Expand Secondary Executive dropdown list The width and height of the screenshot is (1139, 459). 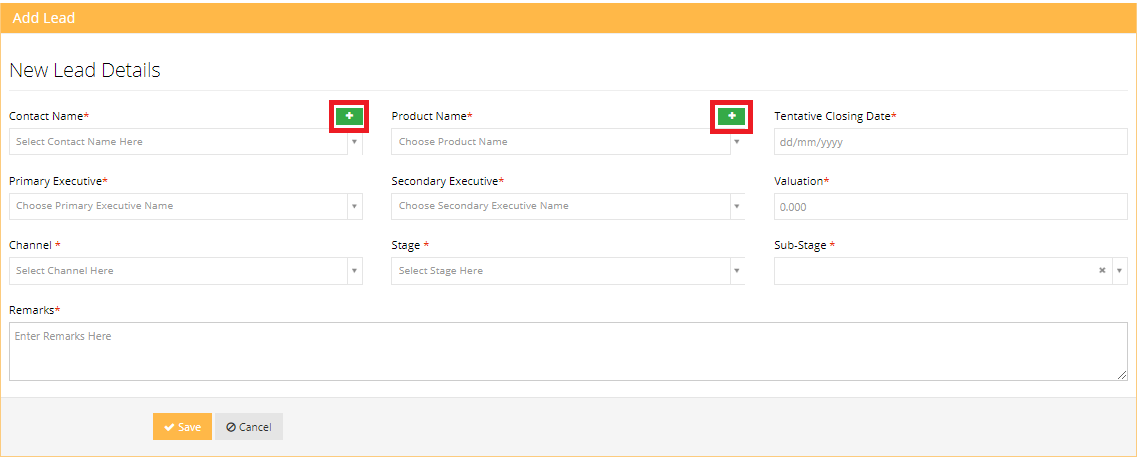pyautogui.click(x=560, y=206)
